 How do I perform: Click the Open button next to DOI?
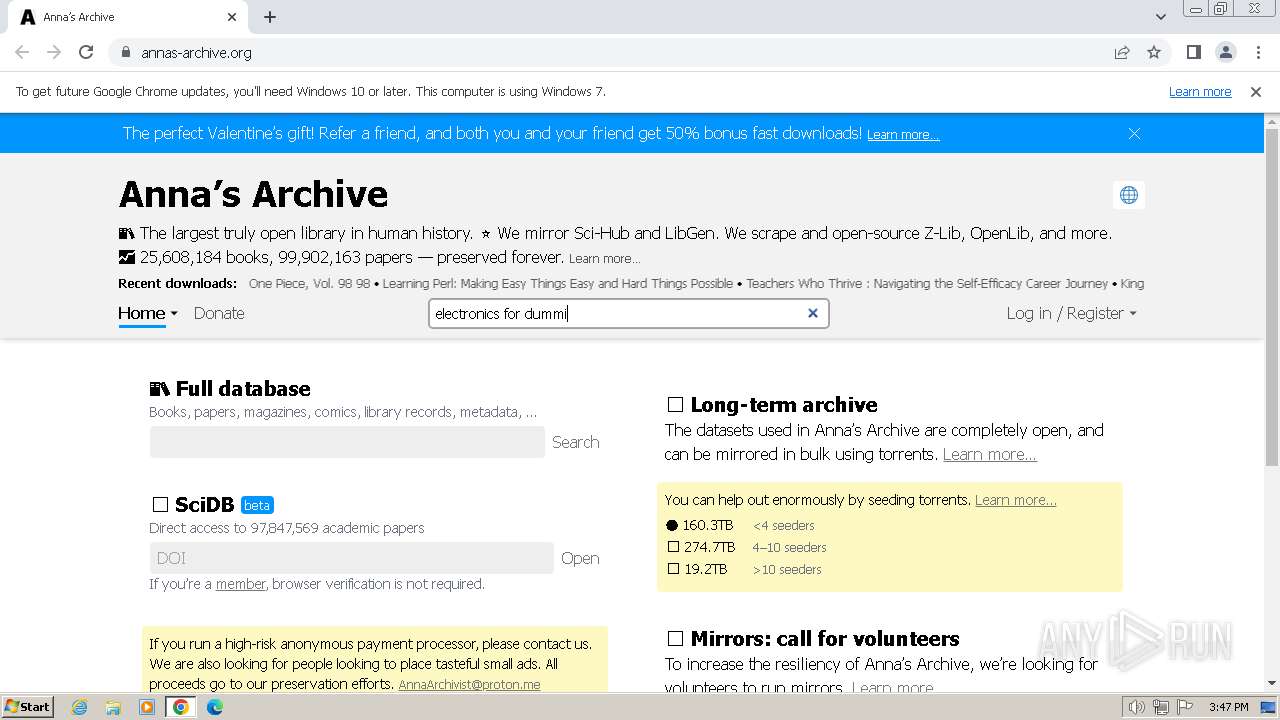click(580, 558)
